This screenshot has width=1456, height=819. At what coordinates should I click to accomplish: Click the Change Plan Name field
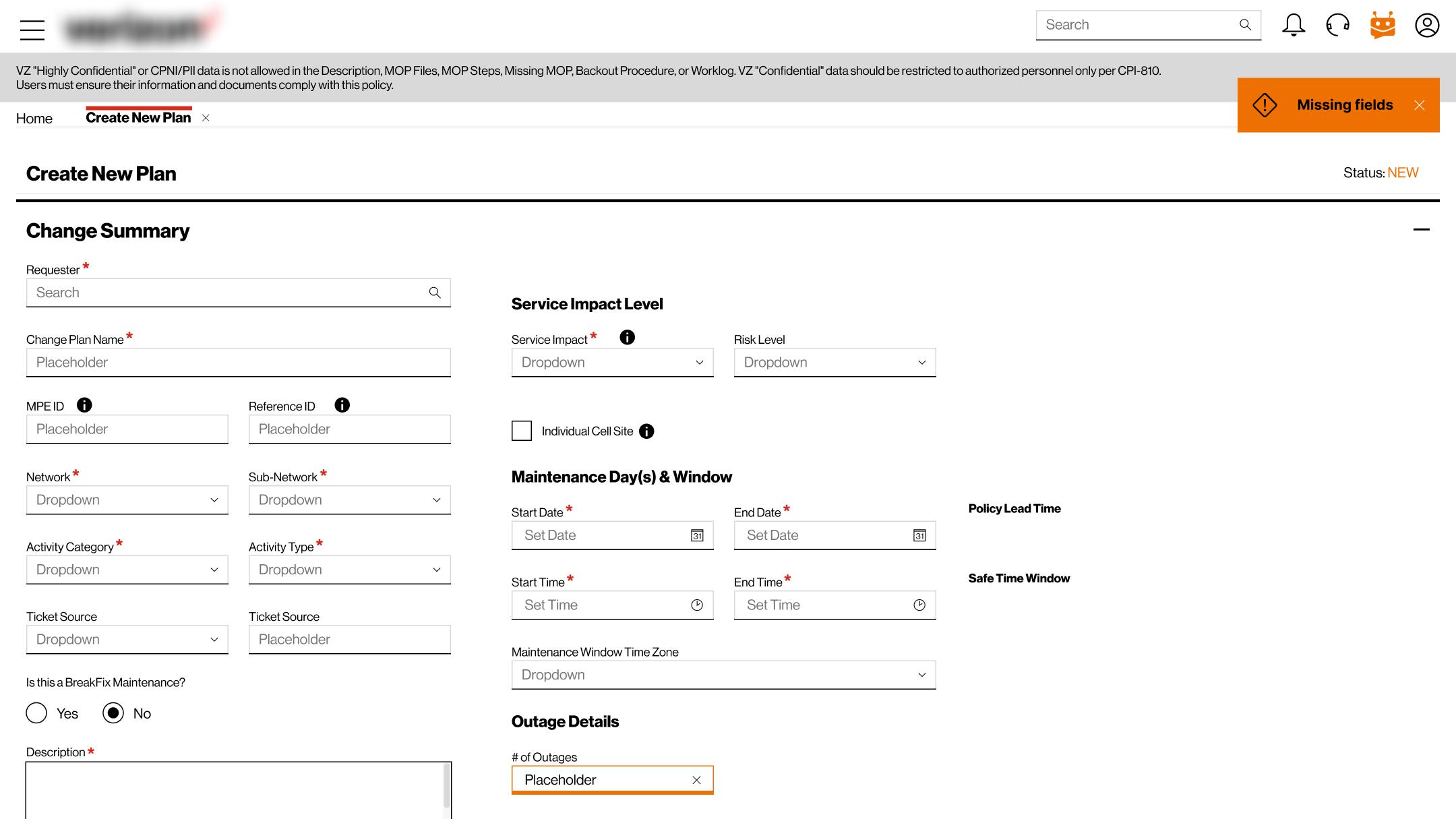pyautogui.click(x=239, y=363)
